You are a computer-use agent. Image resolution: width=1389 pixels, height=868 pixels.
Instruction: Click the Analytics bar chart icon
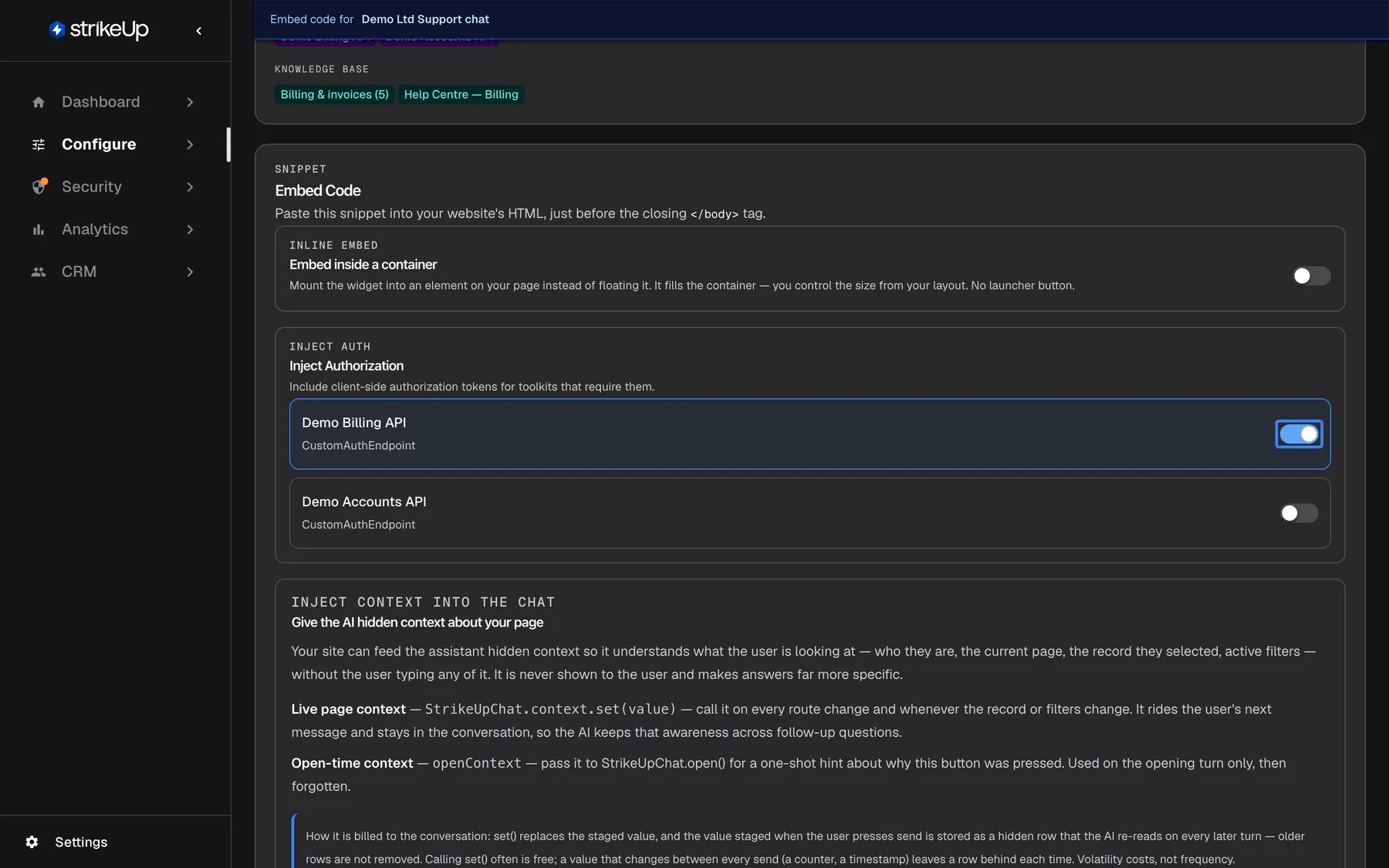(x=39, y=229)
